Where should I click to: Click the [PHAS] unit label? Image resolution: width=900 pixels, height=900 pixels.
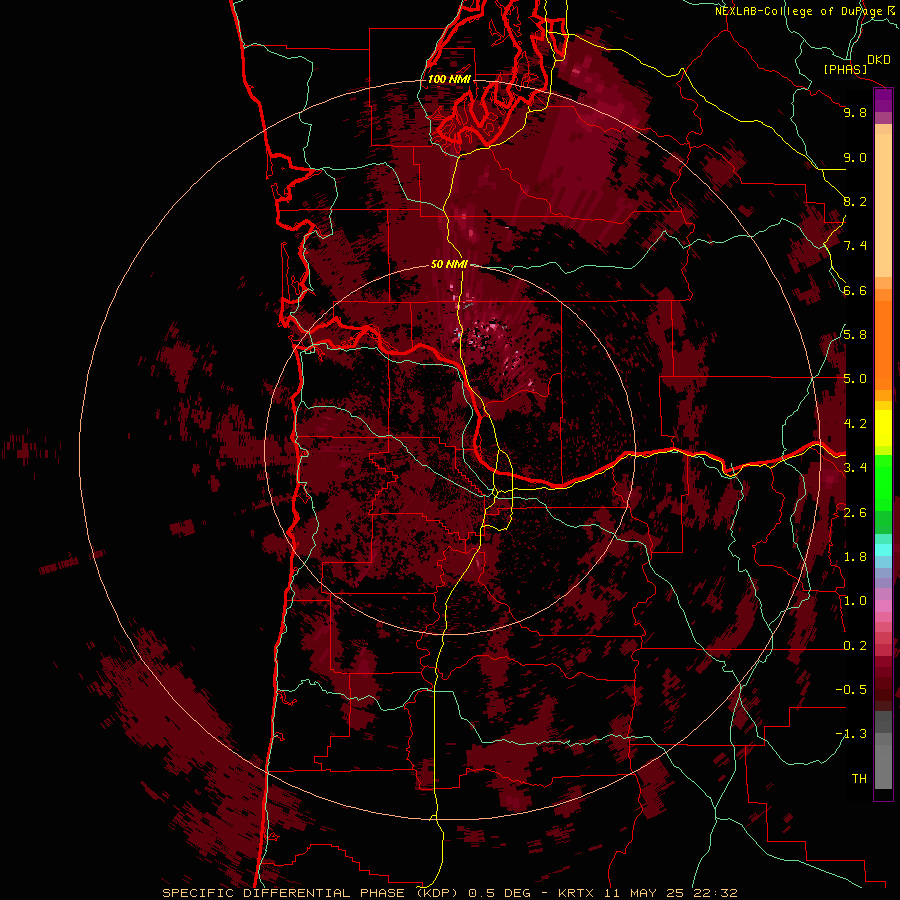845,69
